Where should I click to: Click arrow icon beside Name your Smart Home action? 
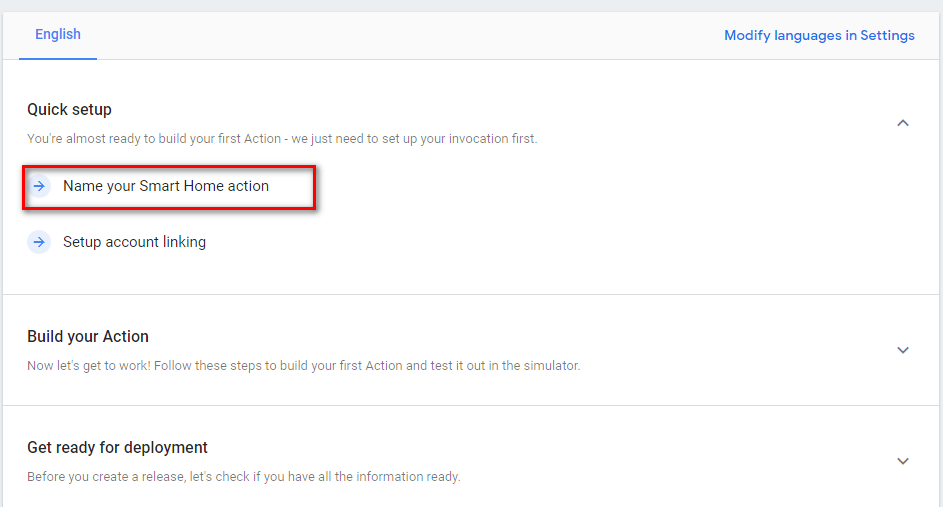[x=39, y=186]
